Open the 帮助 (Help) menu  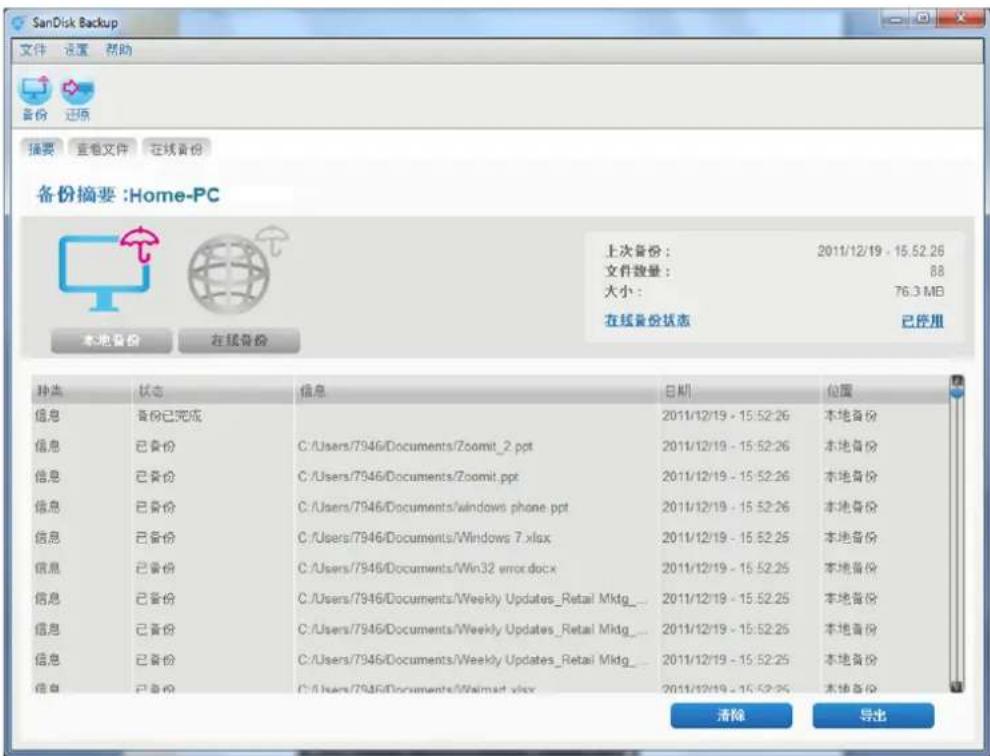pos(119,50)
